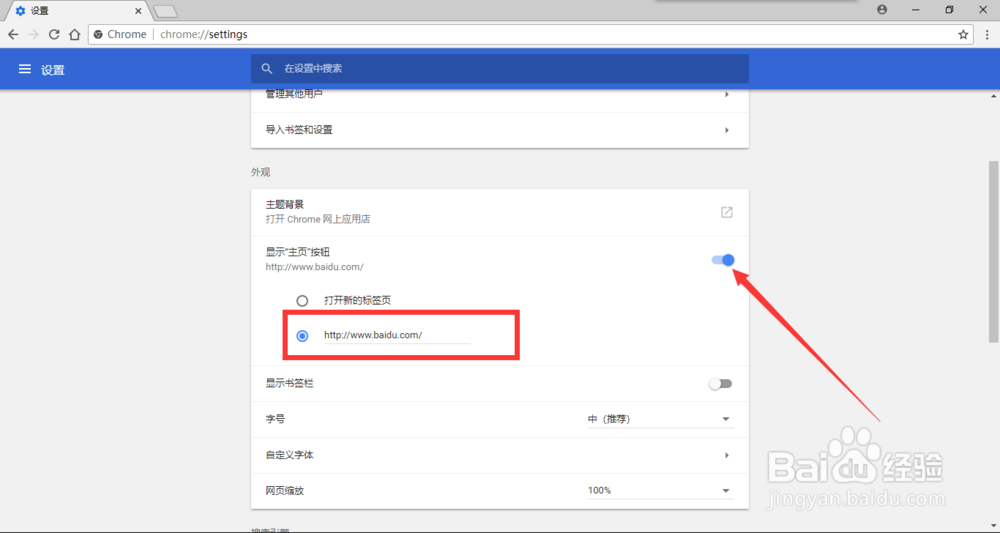Viewport: 1000px width, 533px height.
Task: Click the 网页缩放 label
Action: point(284,490)
